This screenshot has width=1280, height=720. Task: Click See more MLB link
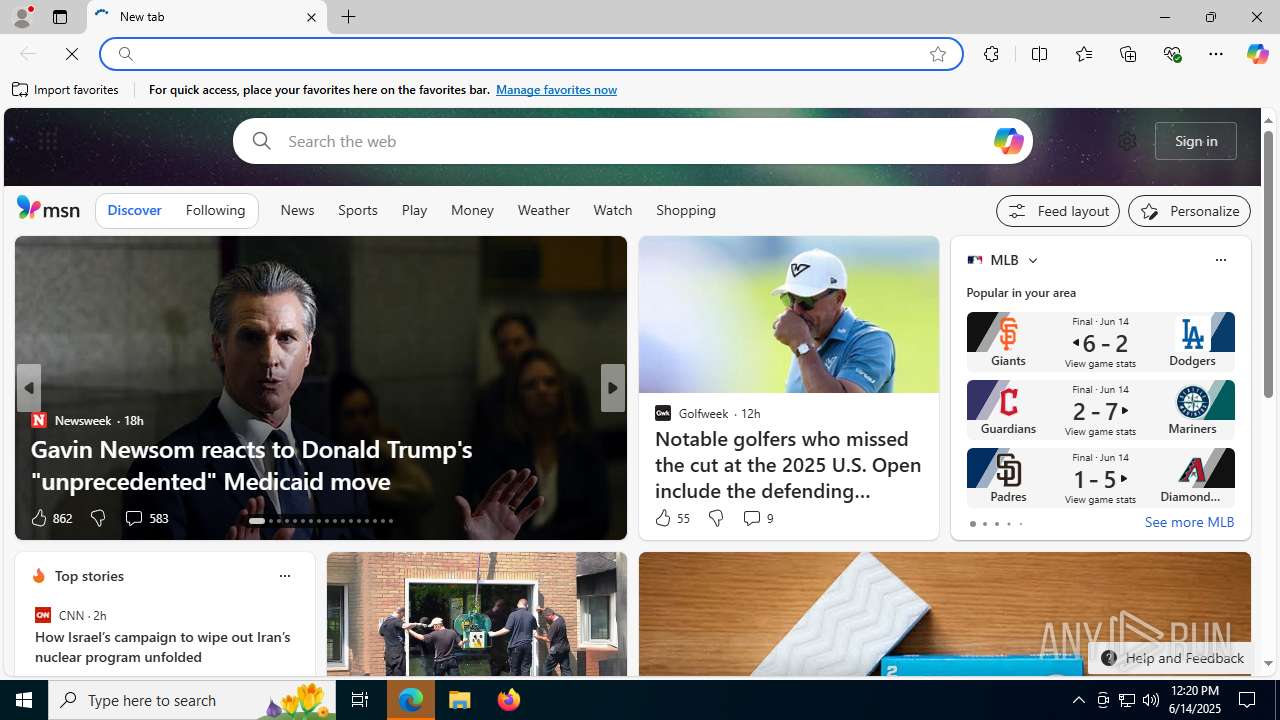coord(1189,522)
